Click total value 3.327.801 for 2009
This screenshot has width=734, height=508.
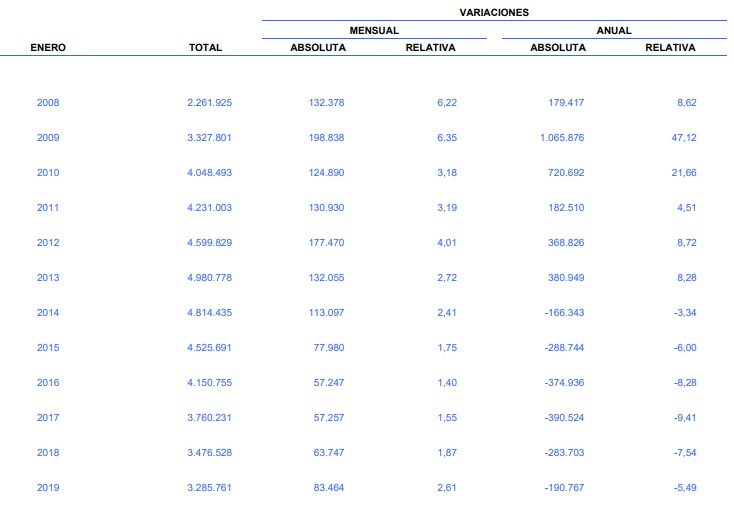pos(209,138)
